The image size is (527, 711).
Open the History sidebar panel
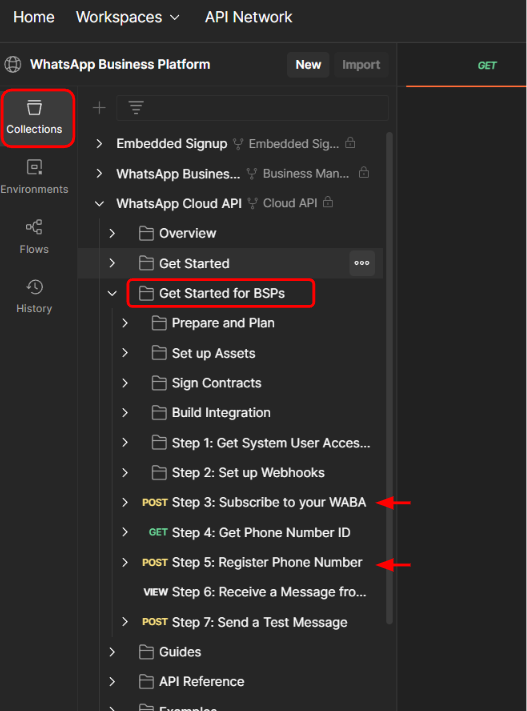tap(34, 296)
